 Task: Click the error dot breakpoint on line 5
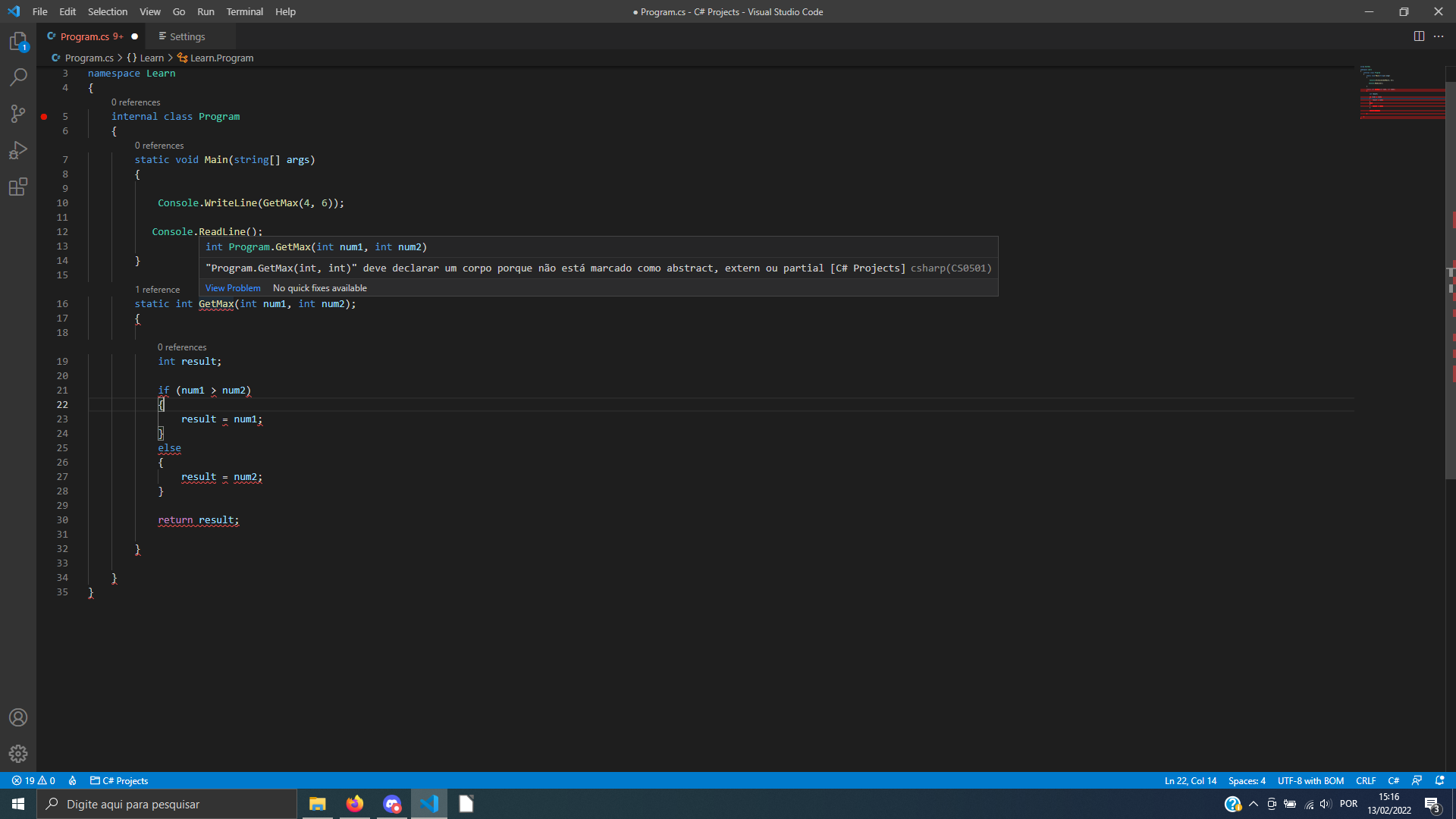(44, 115)
